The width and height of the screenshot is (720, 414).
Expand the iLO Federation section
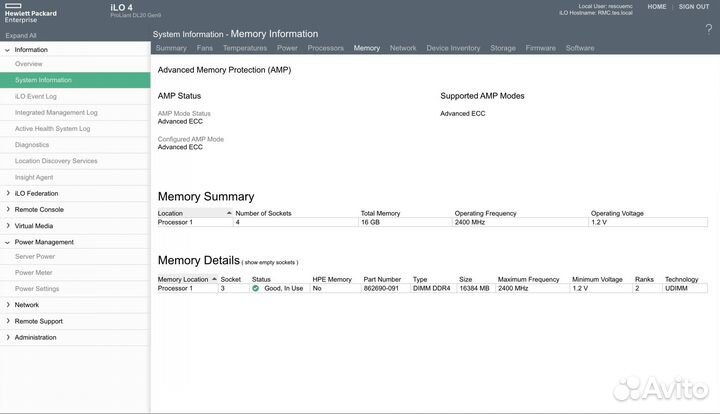tap(7, 193)
